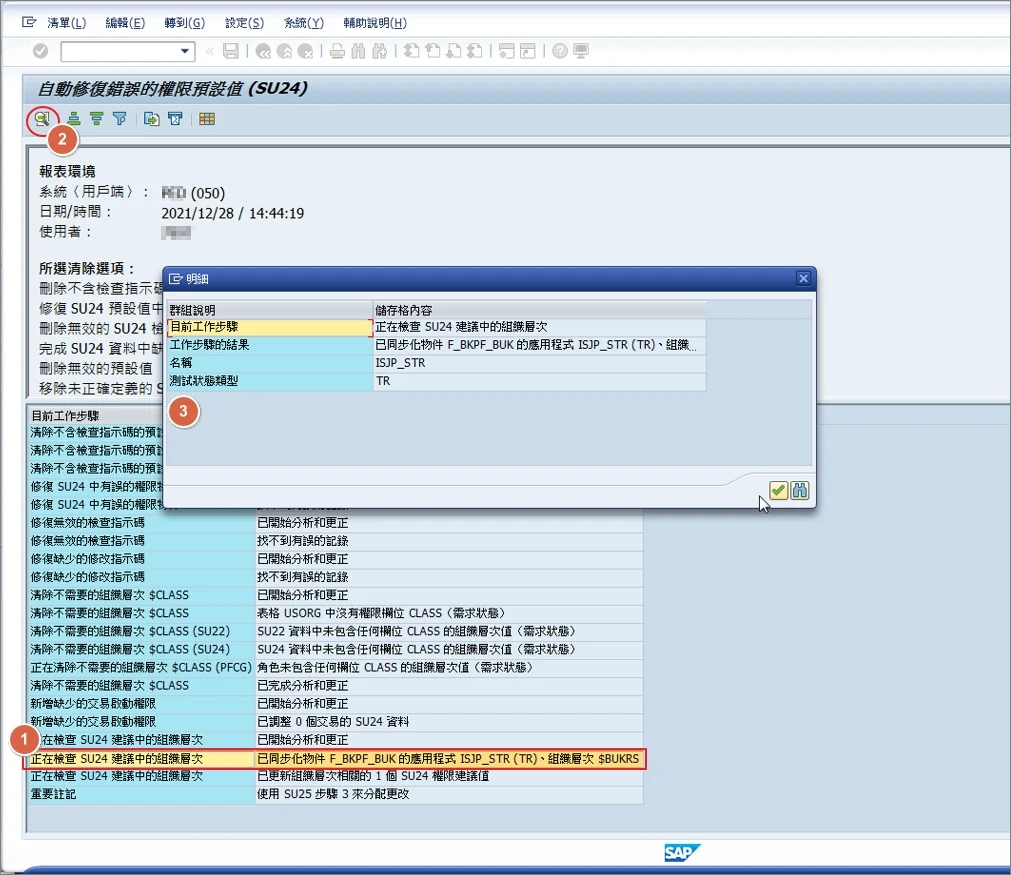
Task: Click the Exit (up arrows) icon
Action: click(x=284, y=51)
